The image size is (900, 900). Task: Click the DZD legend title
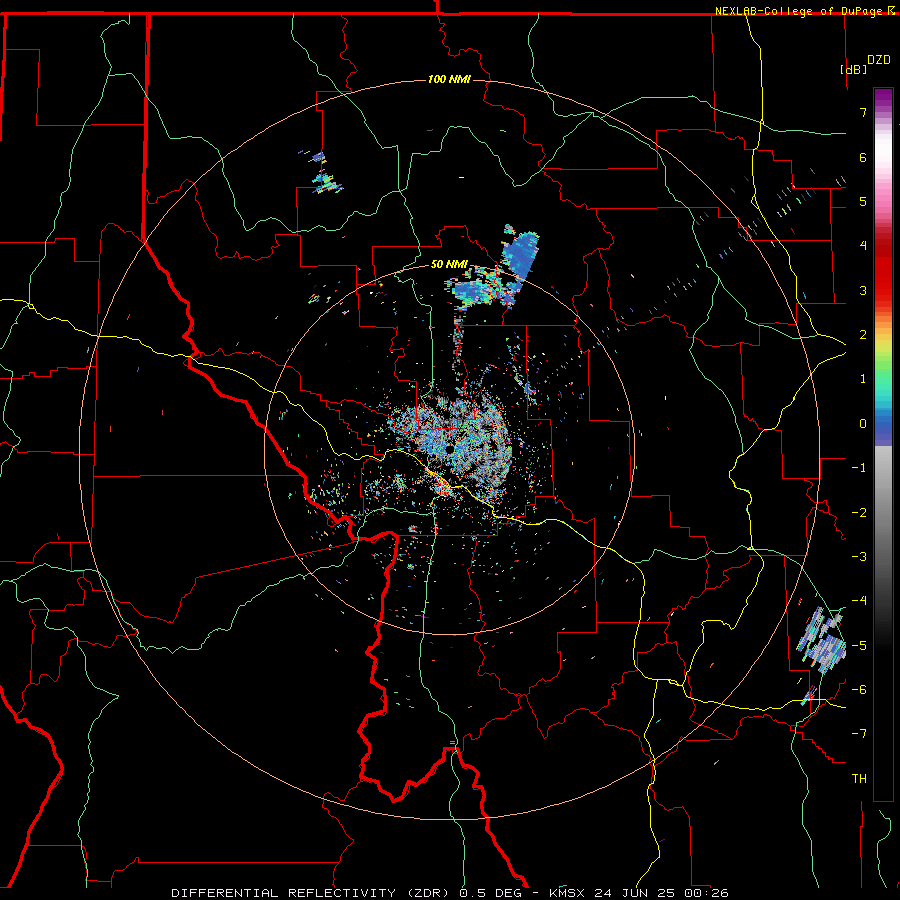coord(879,60)
